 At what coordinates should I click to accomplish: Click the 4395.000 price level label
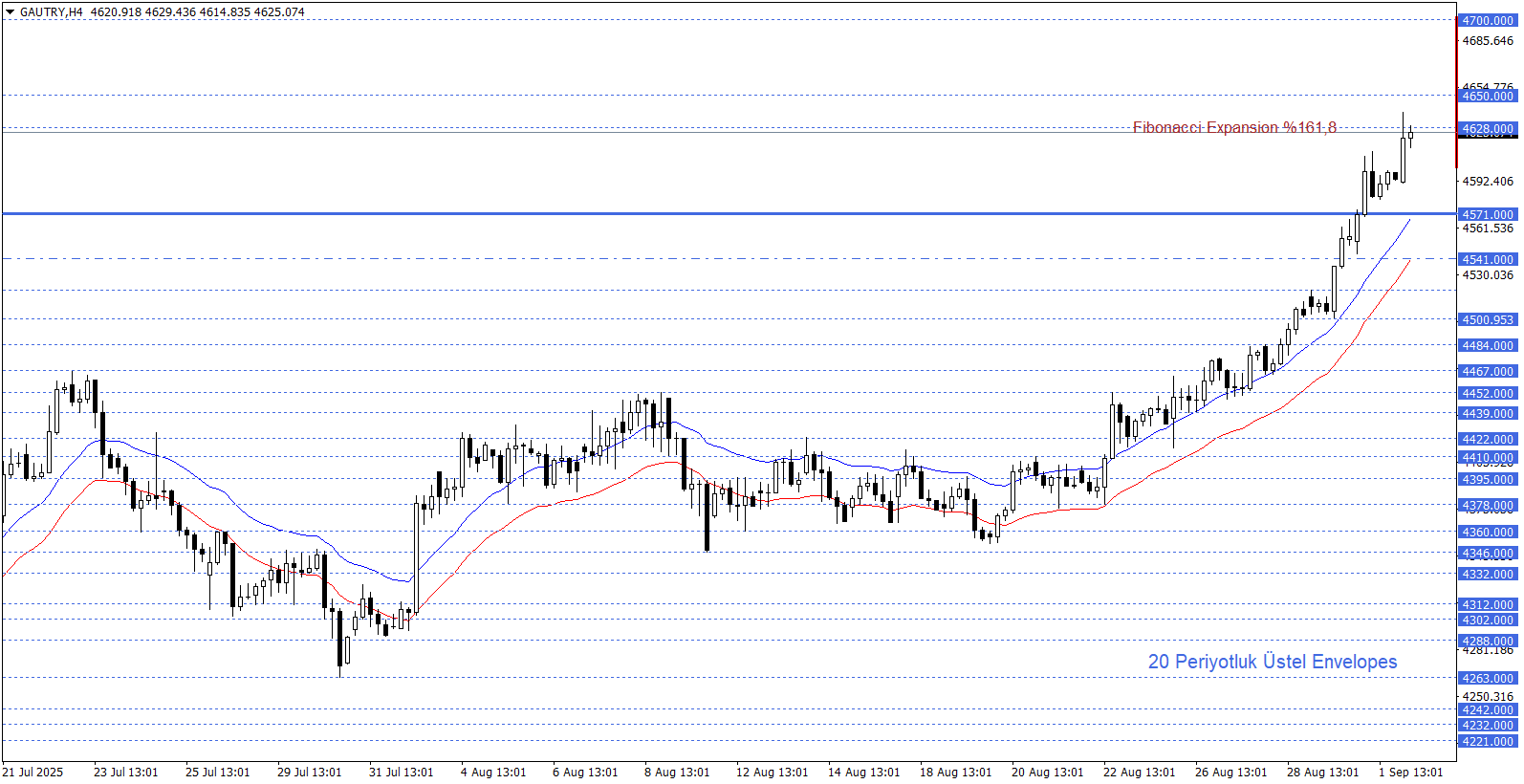pyautogui.click(x=1488, y=480)
